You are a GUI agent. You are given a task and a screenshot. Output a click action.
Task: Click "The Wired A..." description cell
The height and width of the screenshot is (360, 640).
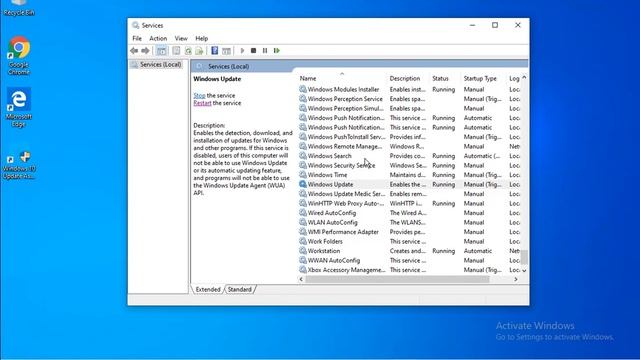(408, 213)
